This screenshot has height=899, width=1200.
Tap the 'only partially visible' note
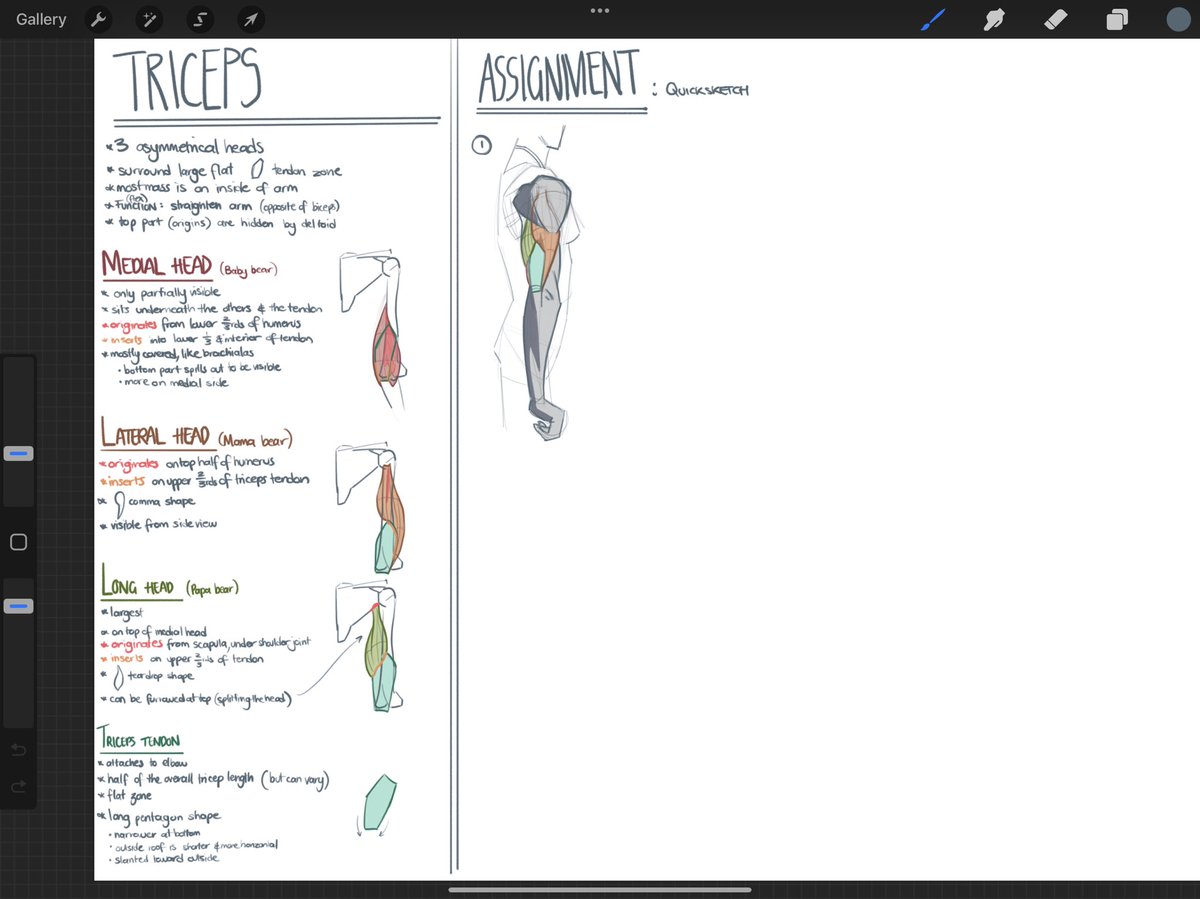[162, 293]
